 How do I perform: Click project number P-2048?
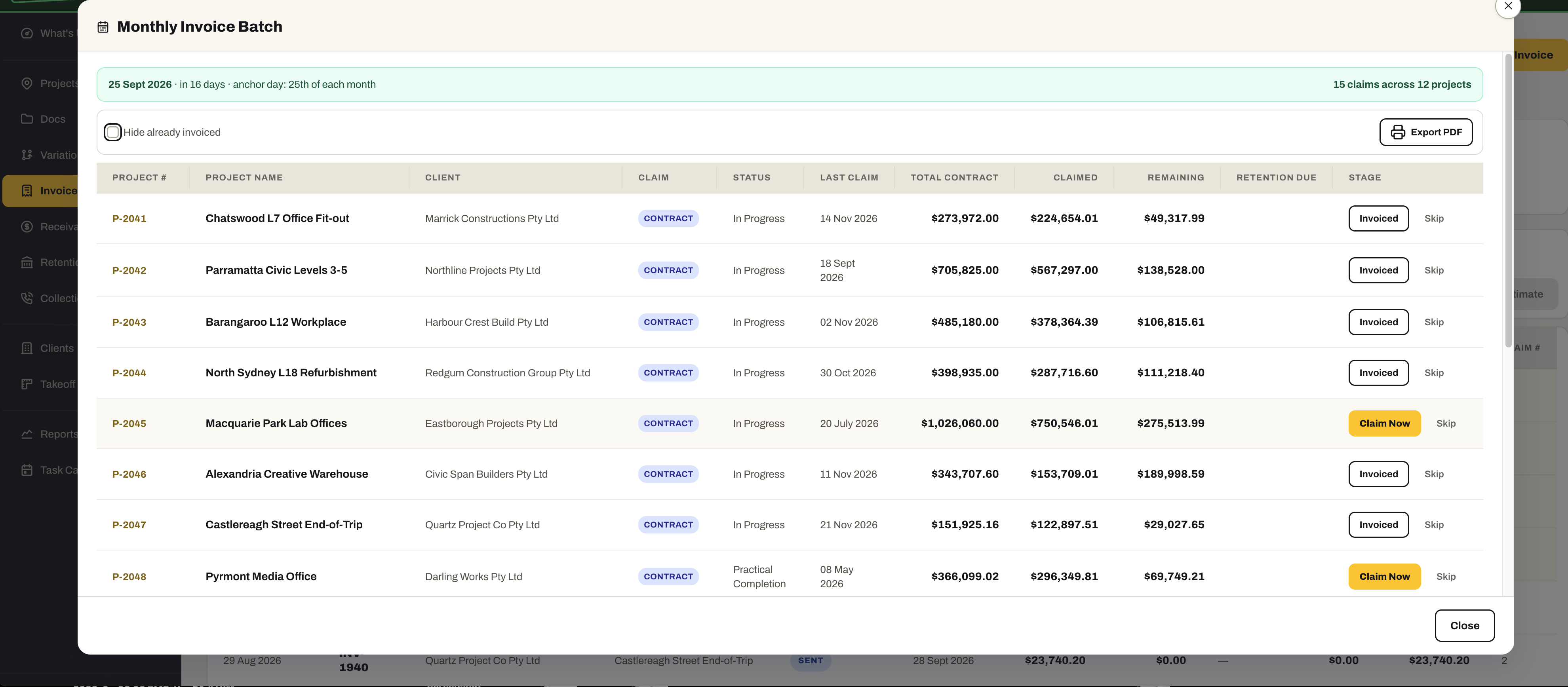coord(129,576)
